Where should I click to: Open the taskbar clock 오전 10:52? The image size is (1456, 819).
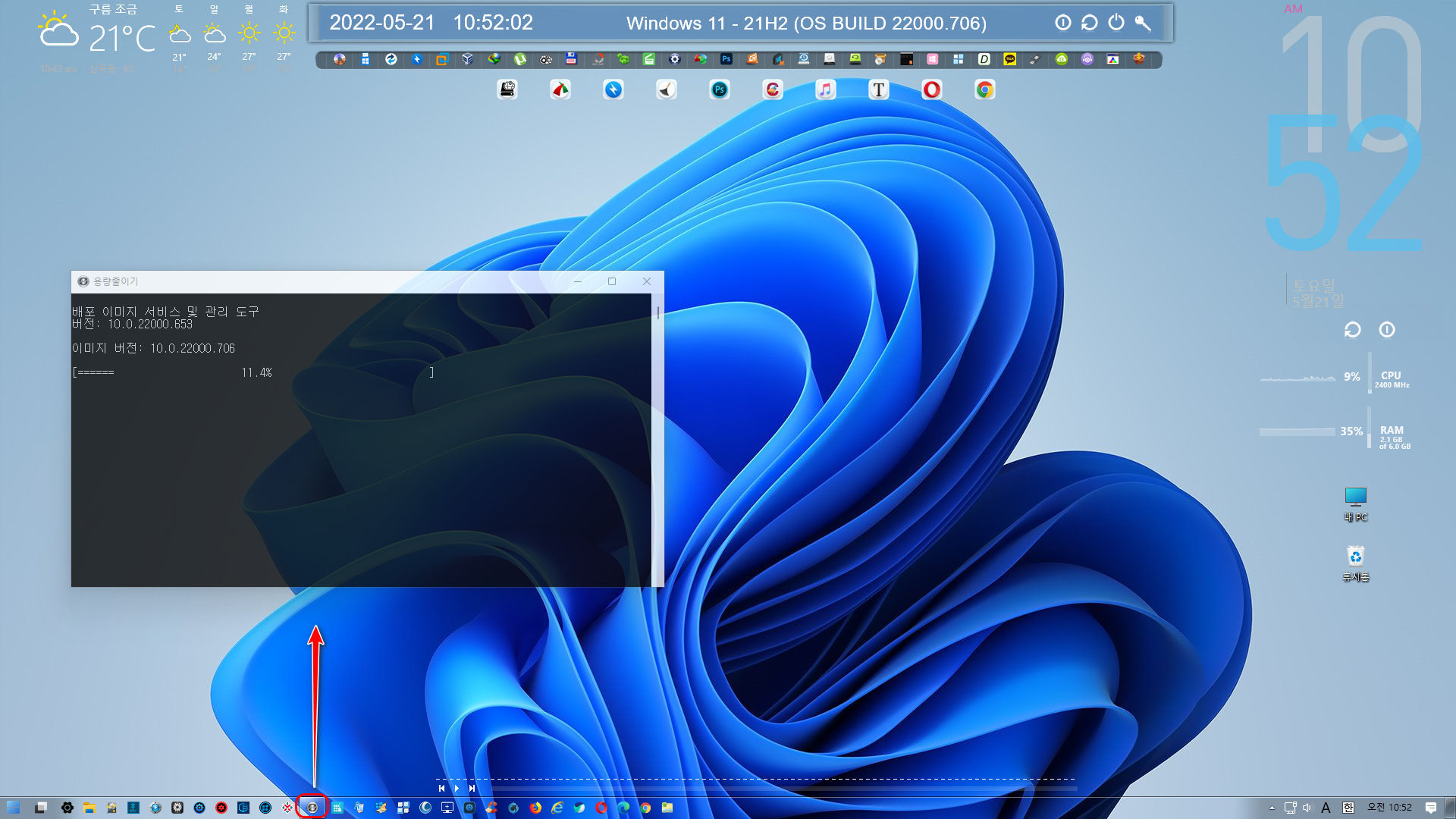(1389, 808)
